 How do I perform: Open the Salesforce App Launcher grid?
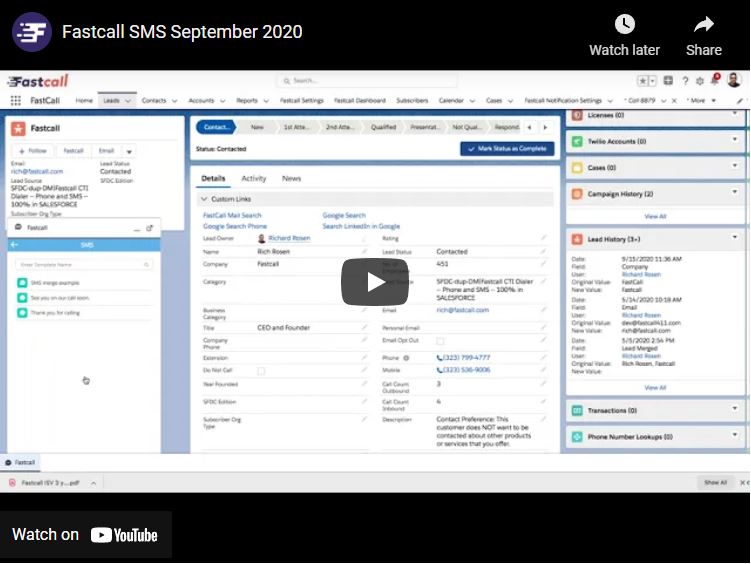coord(16,101)
